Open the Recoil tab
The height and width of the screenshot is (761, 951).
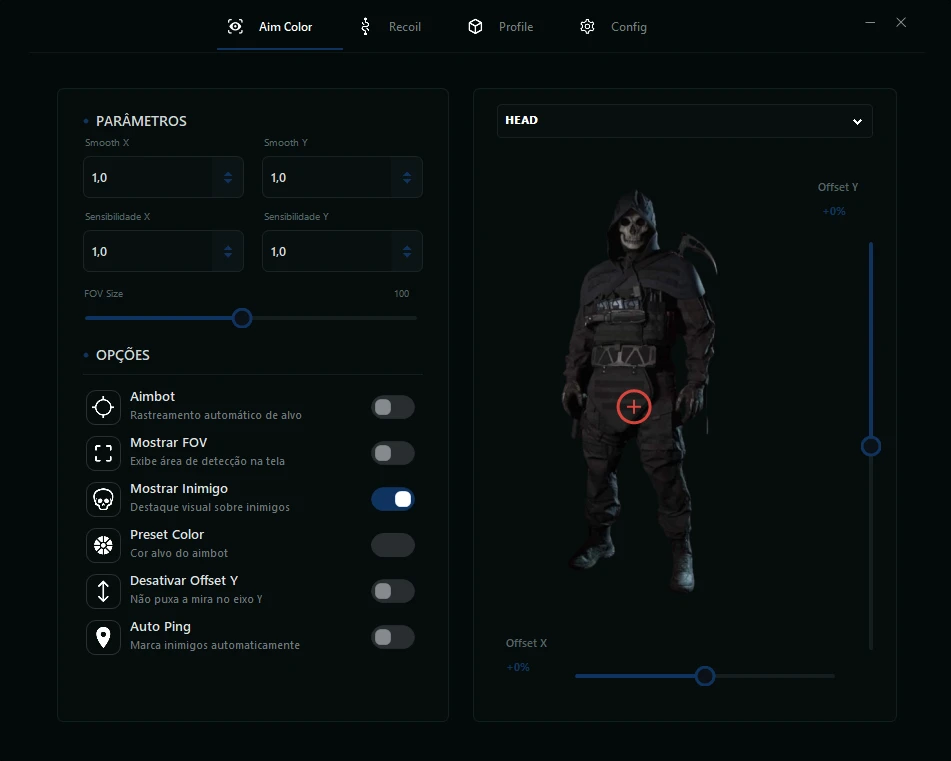pos(391,27)
